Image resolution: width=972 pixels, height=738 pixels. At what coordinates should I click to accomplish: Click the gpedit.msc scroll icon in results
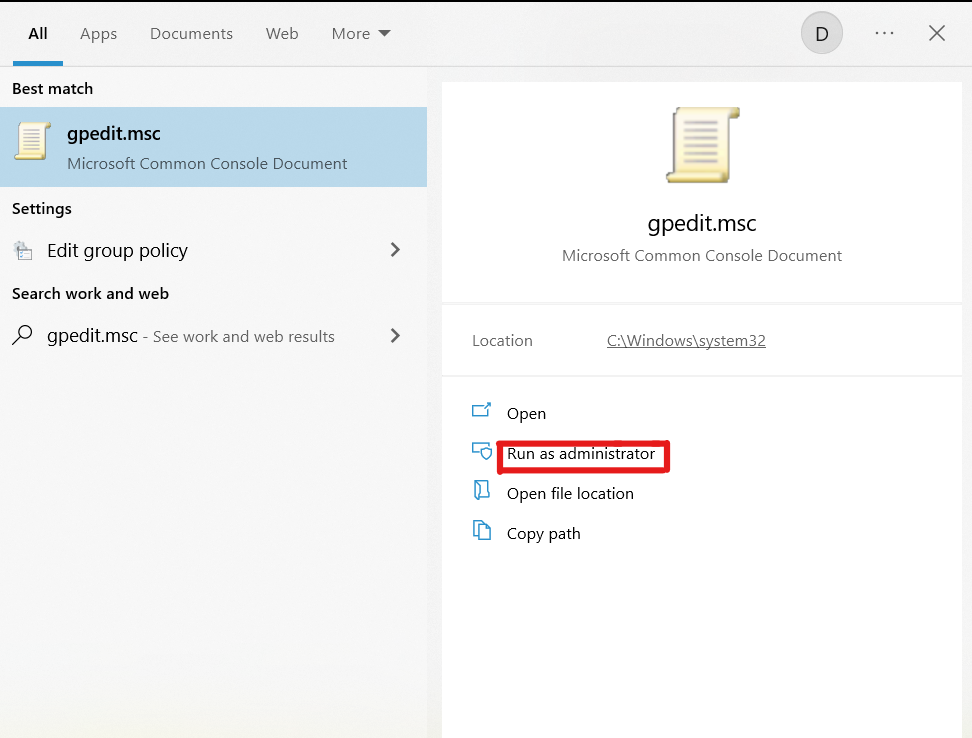tap(32, 141)
